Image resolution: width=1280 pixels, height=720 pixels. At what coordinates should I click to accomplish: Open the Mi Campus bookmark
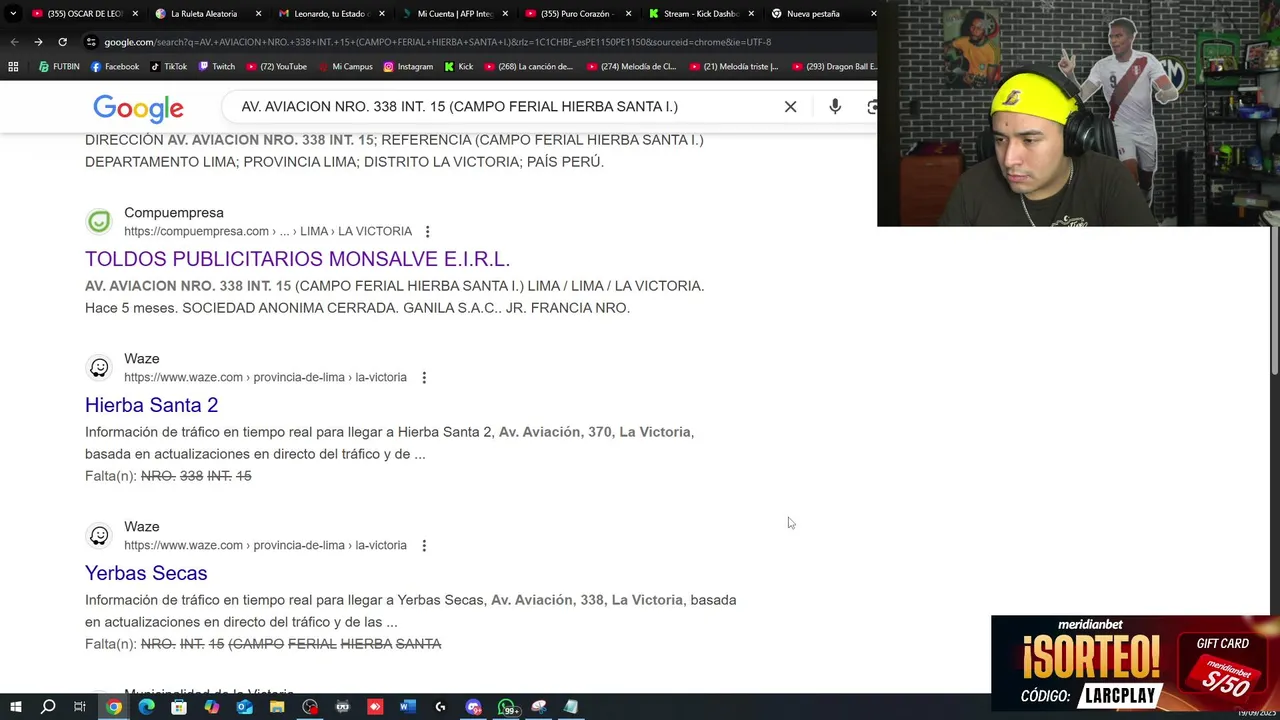coord(345,67)
